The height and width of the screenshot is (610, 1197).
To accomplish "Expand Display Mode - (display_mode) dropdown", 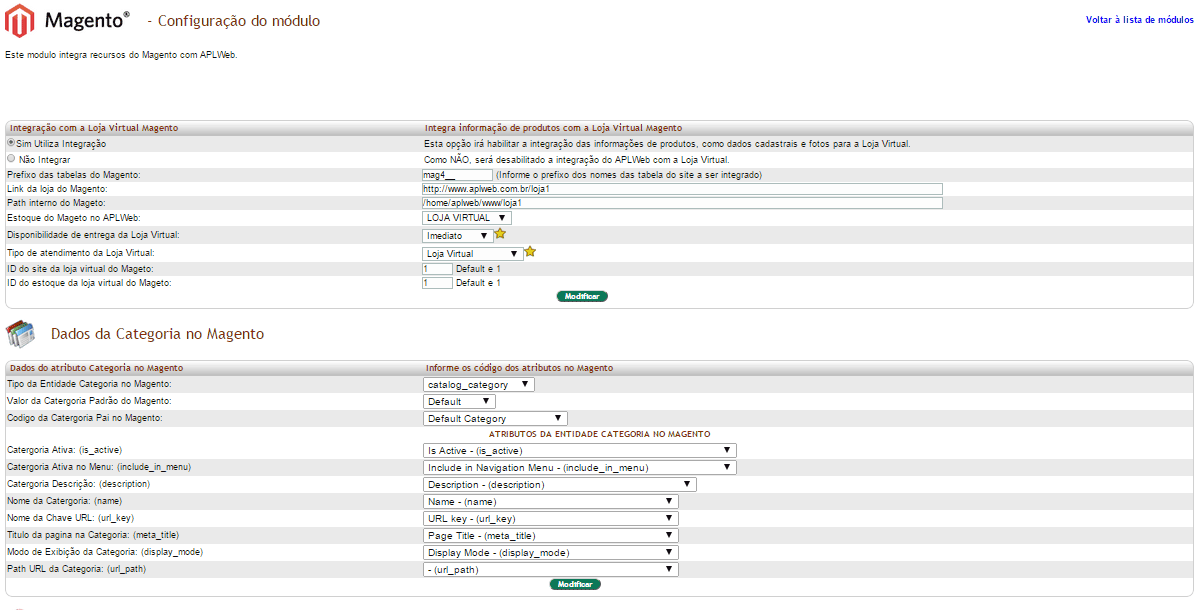I will [550, 552].
